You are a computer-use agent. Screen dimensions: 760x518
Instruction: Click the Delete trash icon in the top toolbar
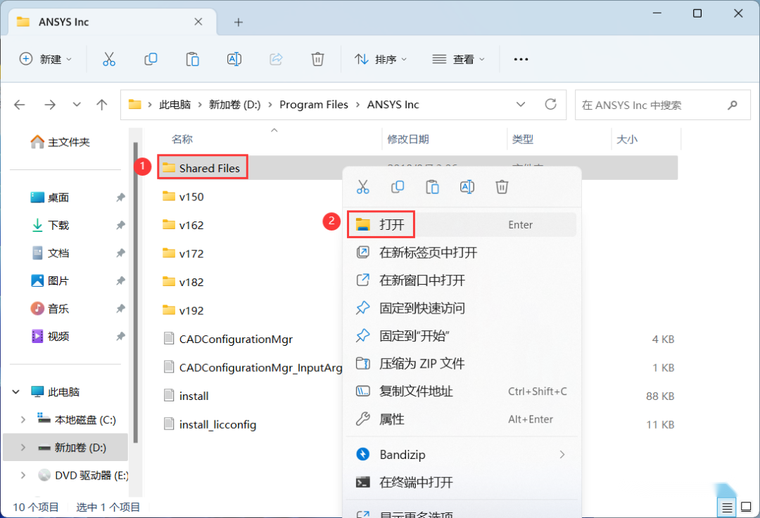(x=317, y=59)
